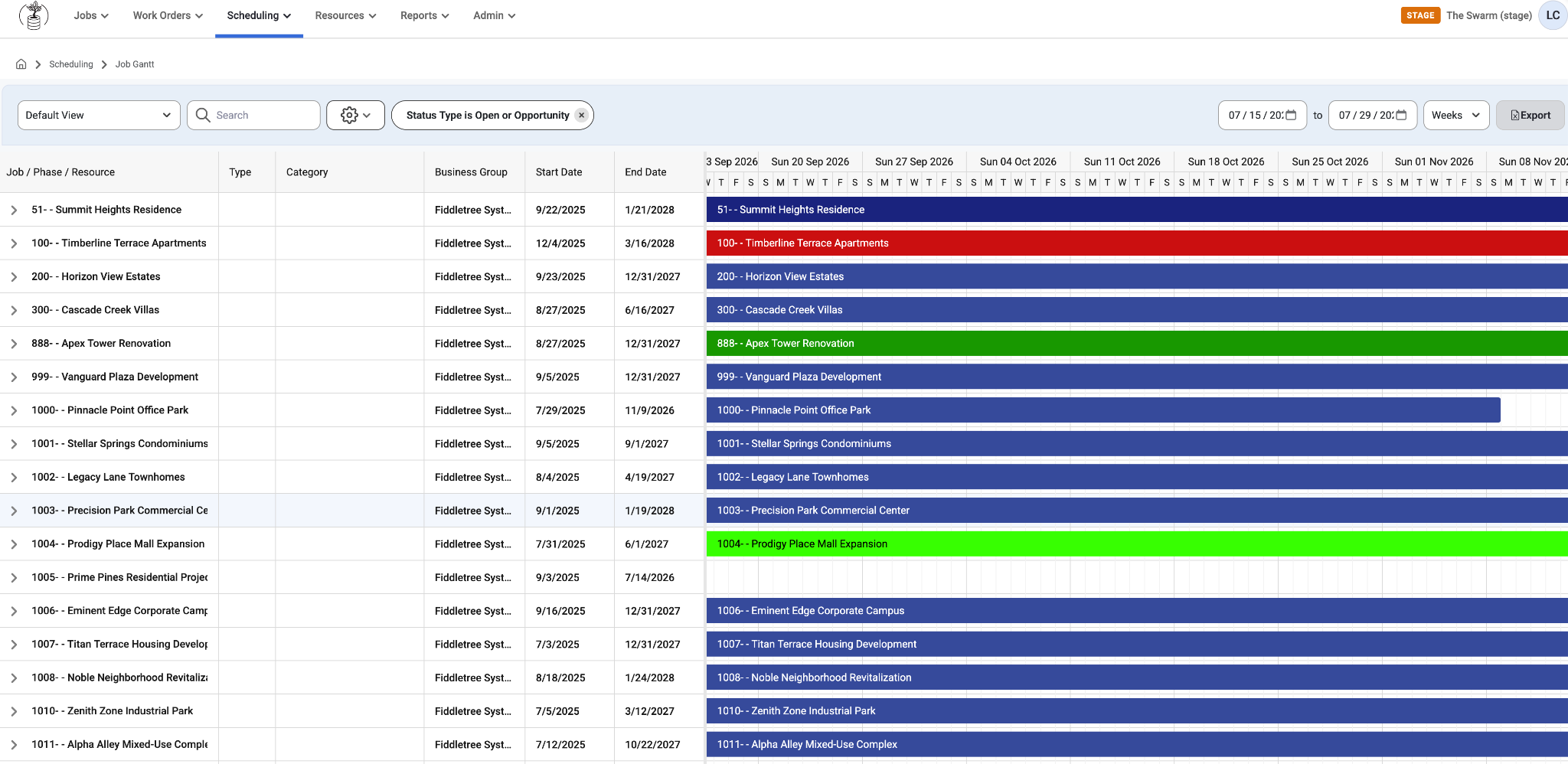Click the search magnifier icon
The image size is (1568, 764).
(203, 115)
